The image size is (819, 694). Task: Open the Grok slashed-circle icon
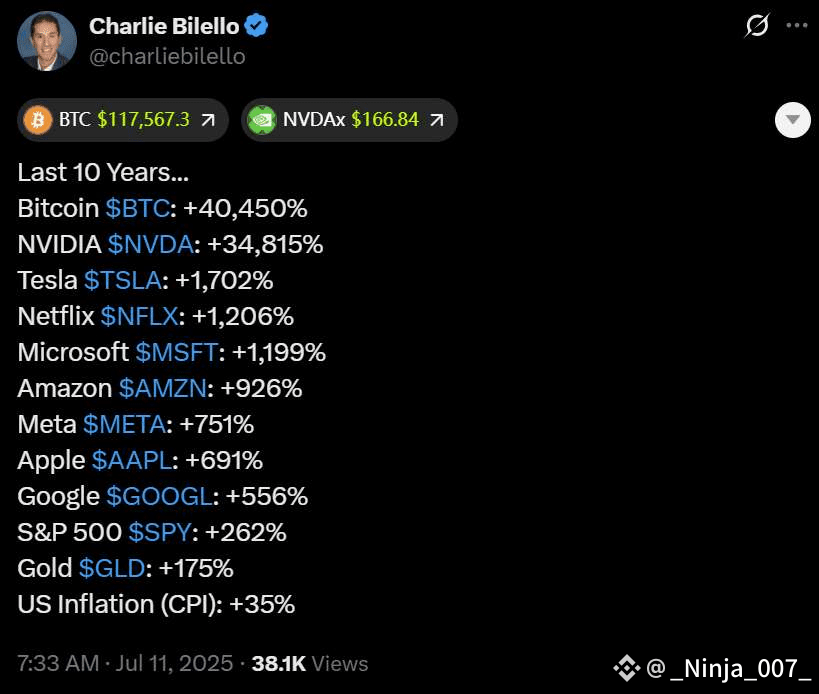point(756,26)
